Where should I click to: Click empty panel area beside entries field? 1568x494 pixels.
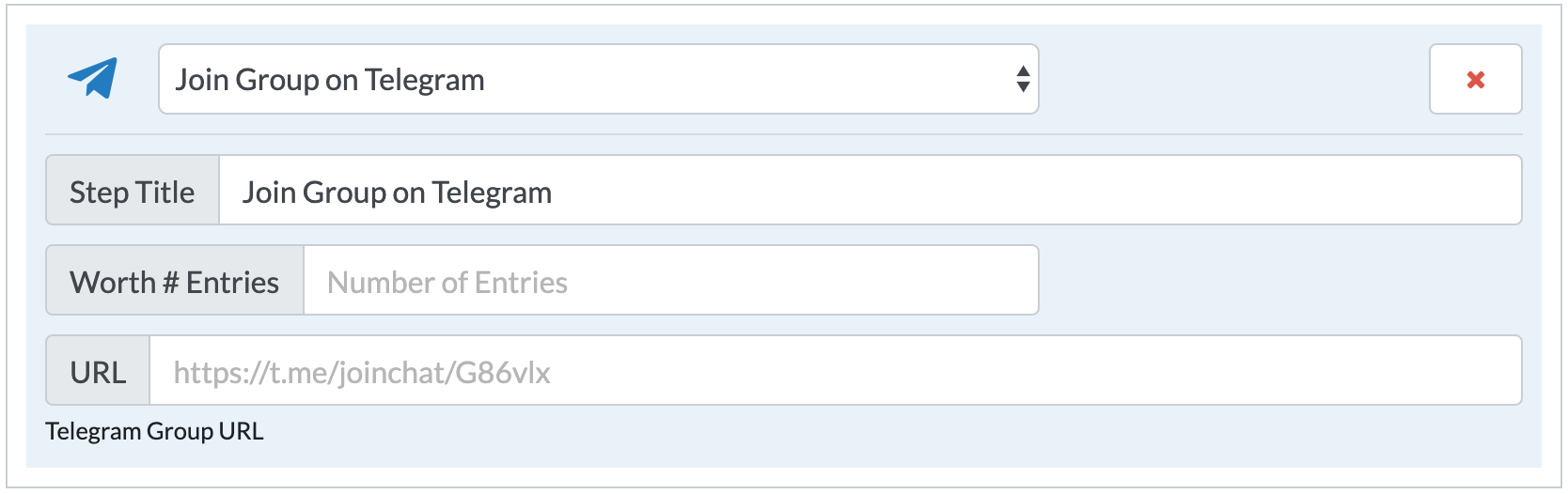1280,280
